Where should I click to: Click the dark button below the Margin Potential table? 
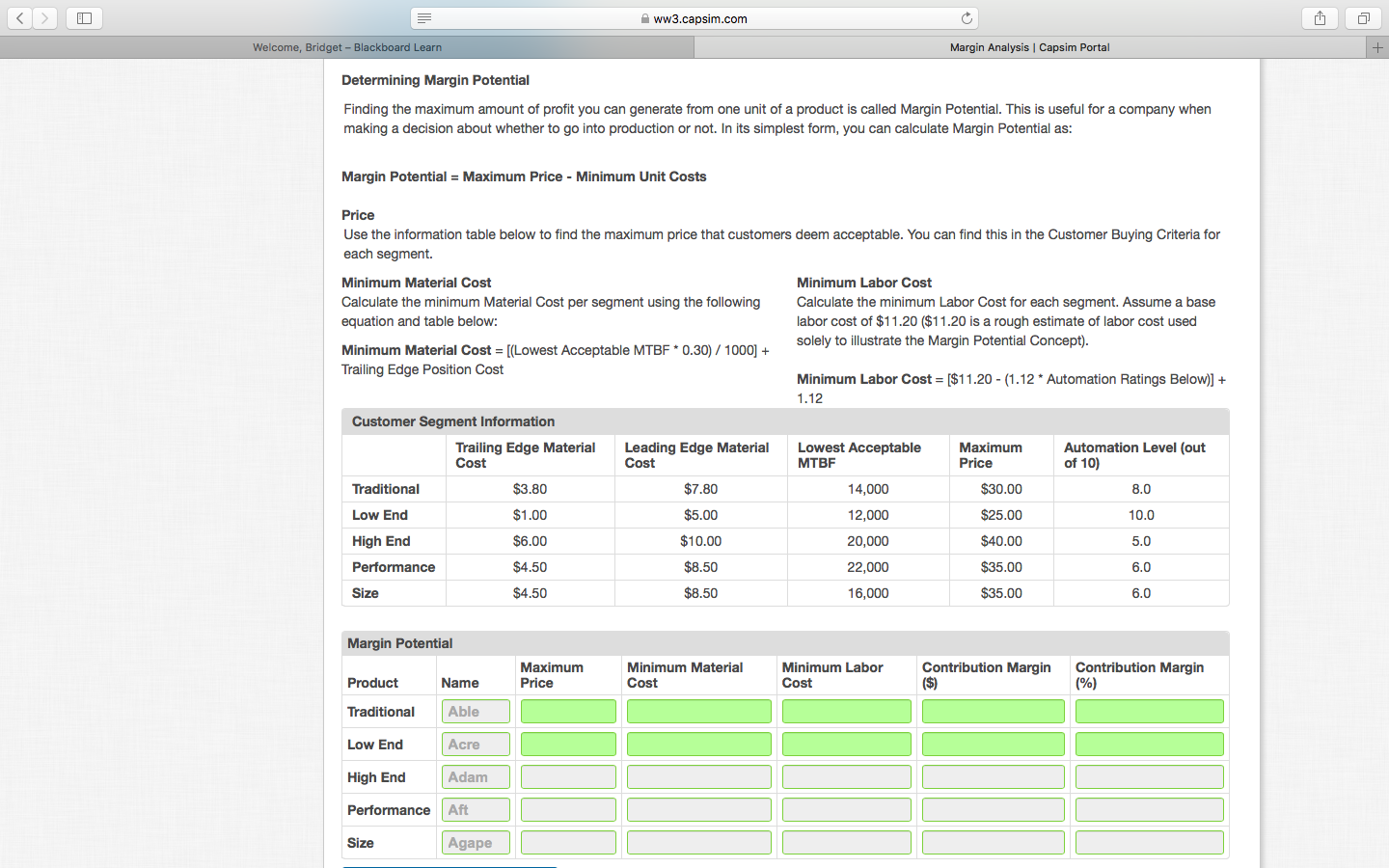pyautogui.click(x=449, y=866)
